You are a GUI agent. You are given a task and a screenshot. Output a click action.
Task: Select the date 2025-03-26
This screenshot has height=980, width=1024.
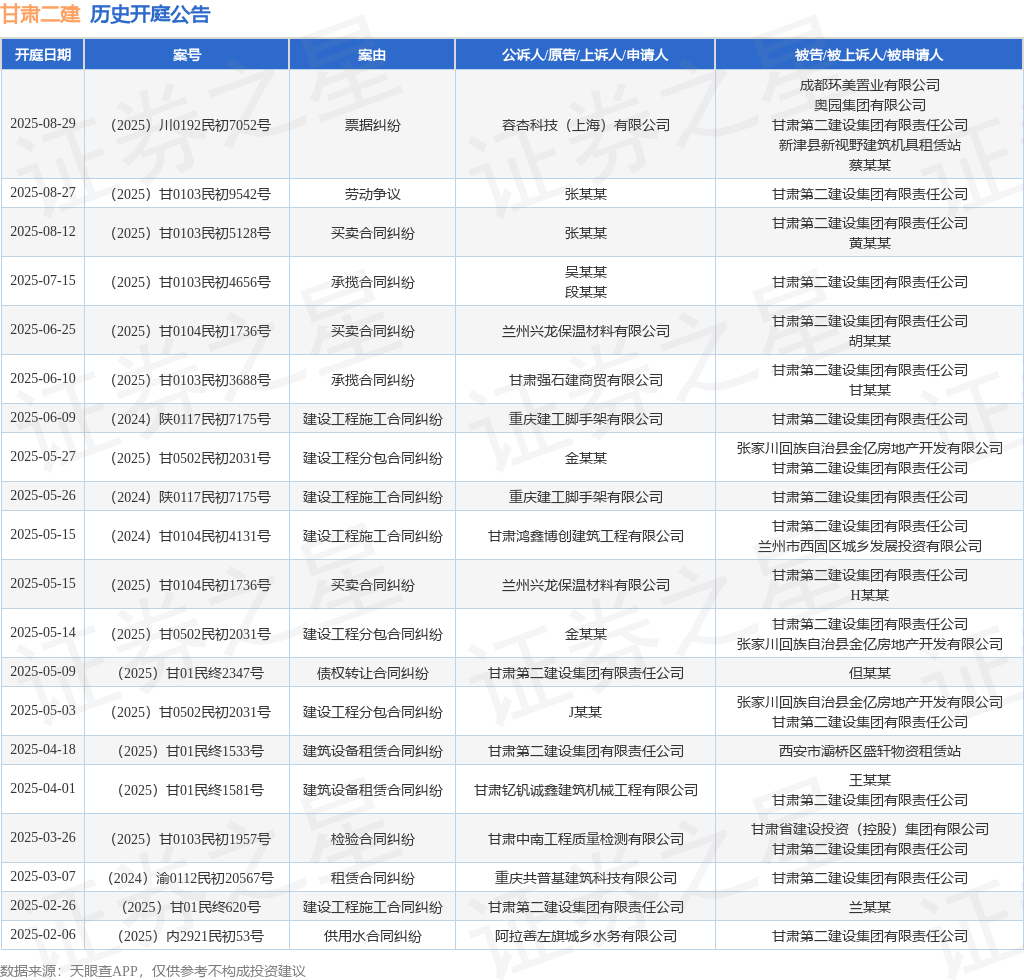point(43,838)
